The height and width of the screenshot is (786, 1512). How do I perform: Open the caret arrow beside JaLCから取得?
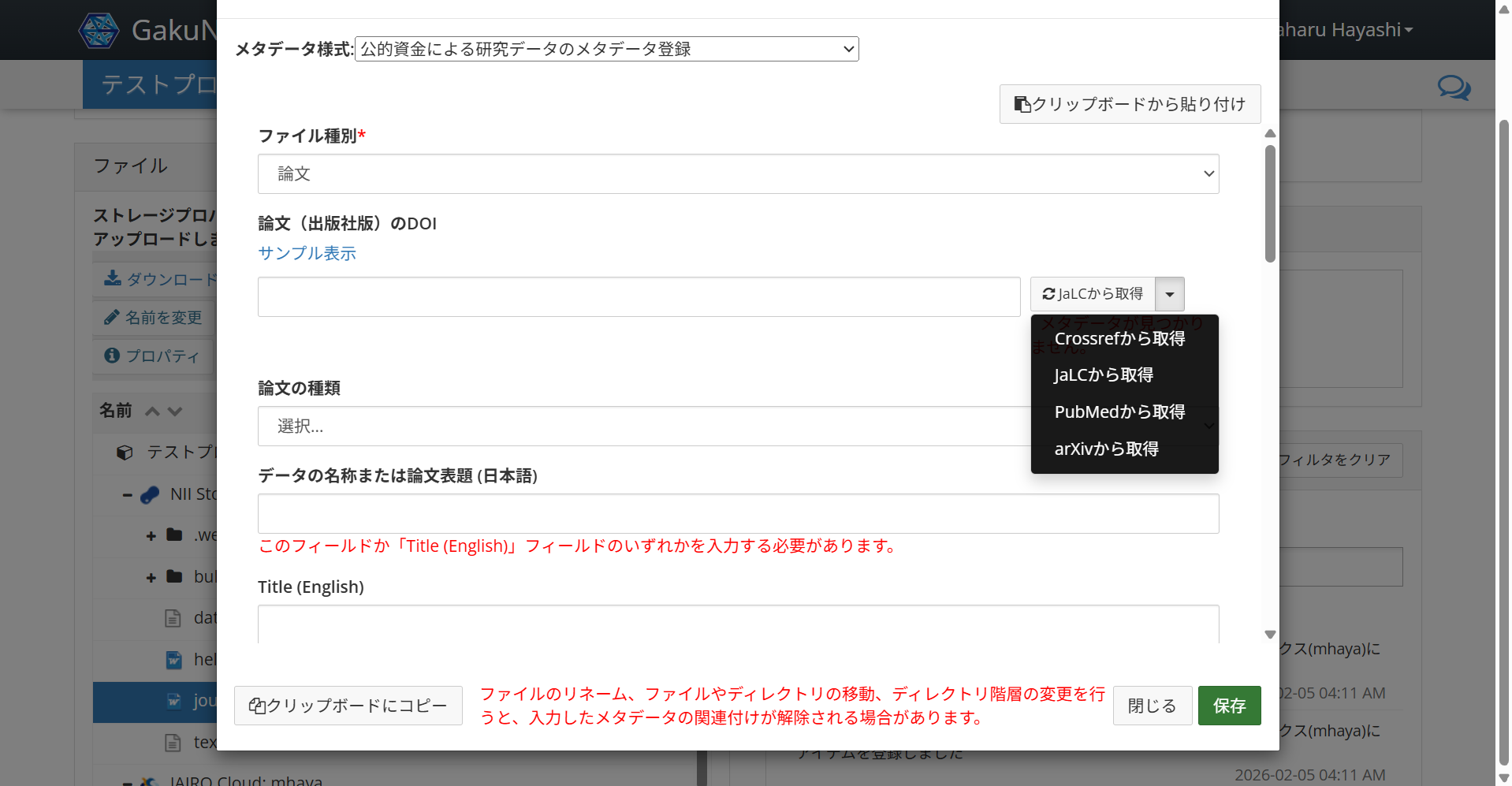(x=1170, y=293)
